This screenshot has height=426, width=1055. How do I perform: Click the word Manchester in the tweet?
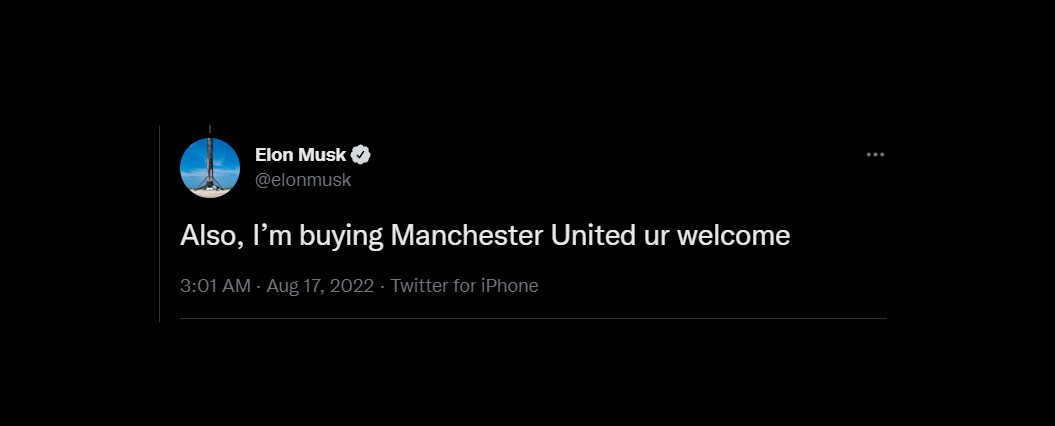tap(468, 236)
